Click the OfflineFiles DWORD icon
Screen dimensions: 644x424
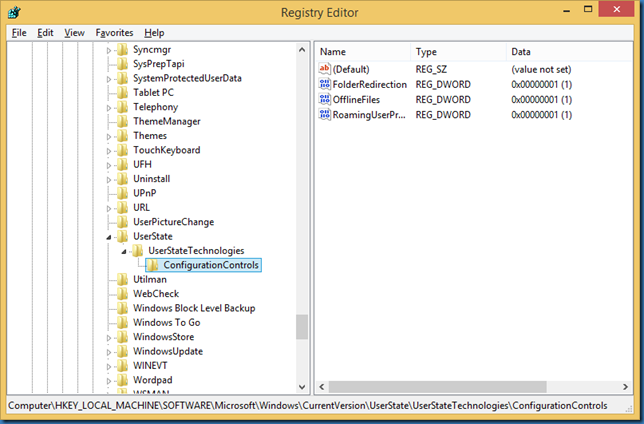coord(324,99)
